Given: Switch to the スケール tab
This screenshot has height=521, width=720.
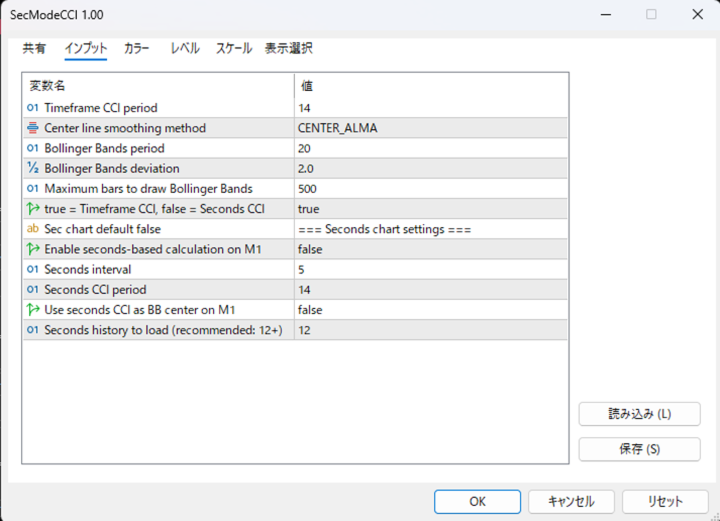Looking at the screenshot, I should [234, 48].
